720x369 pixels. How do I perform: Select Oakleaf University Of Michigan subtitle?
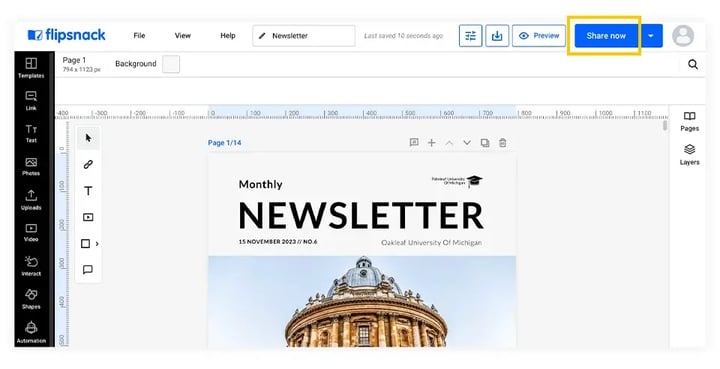pos(431,243)
